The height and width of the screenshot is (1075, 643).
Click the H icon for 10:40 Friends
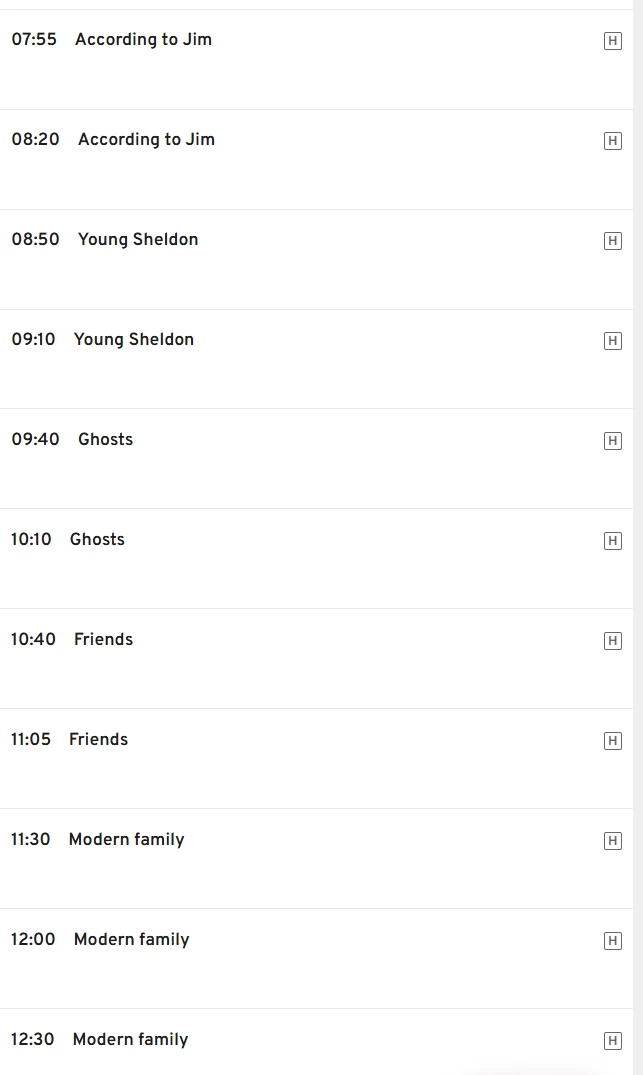tap(613, 641)
